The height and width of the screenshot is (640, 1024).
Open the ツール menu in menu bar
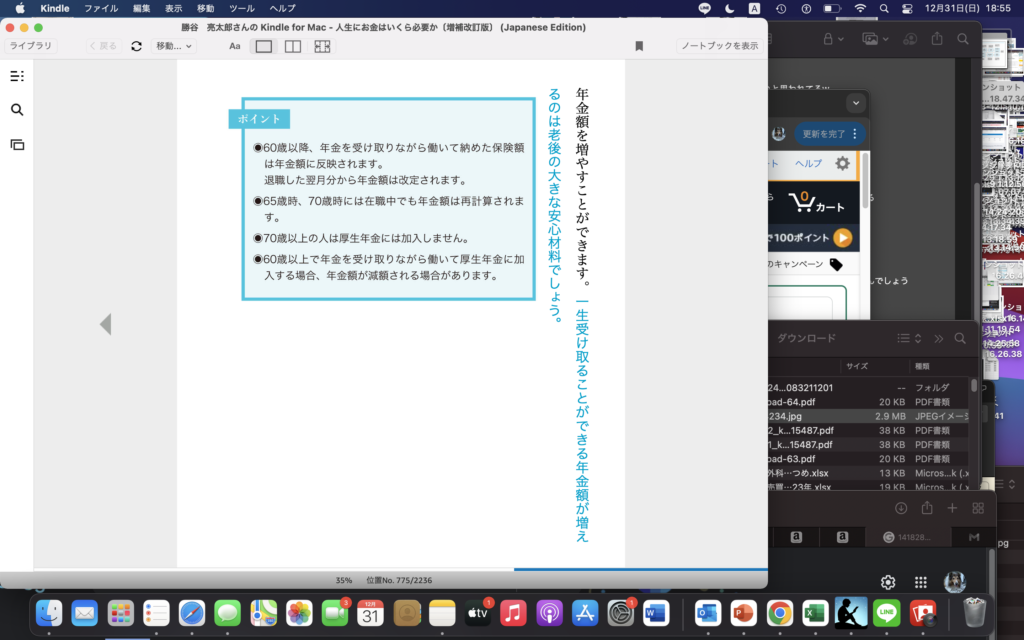coord(241,8)
